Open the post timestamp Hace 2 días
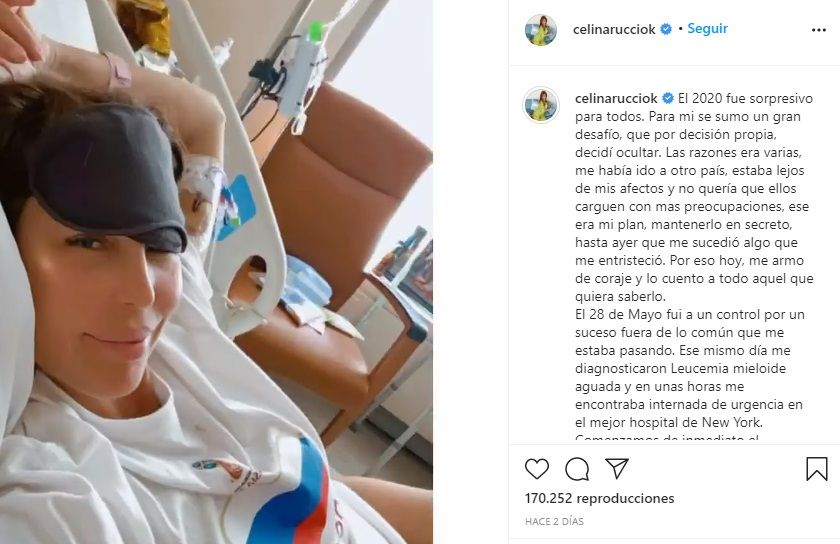The height and width of the screenshot is (544, 840). (554, 521)
